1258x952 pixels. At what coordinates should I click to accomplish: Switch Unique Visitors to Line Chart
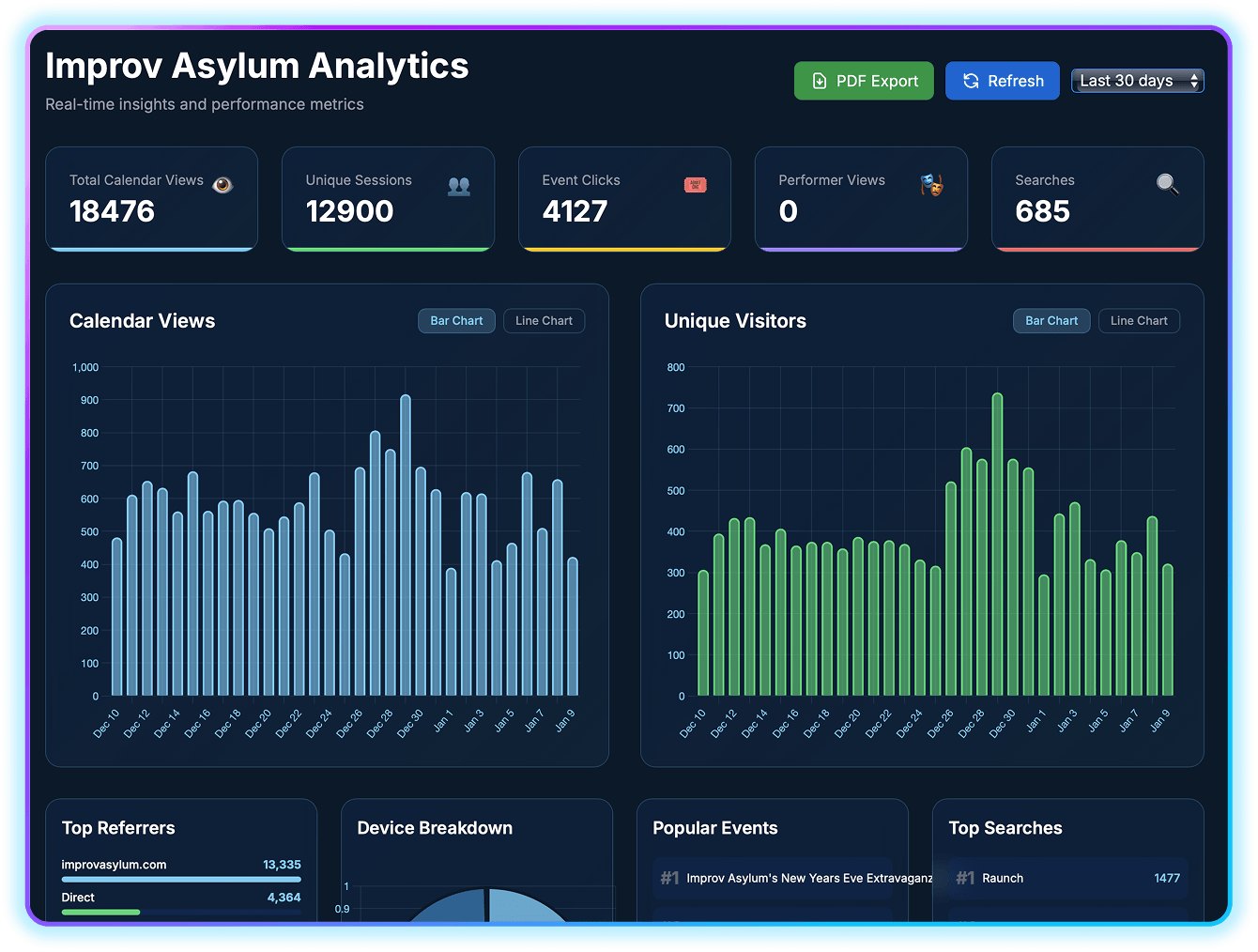1139,321
